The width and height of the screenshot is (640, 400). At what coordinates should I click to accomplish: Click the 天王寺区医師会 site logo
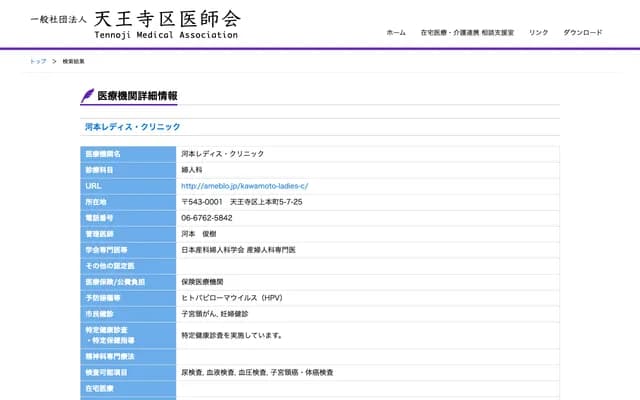tap(136, 24)
